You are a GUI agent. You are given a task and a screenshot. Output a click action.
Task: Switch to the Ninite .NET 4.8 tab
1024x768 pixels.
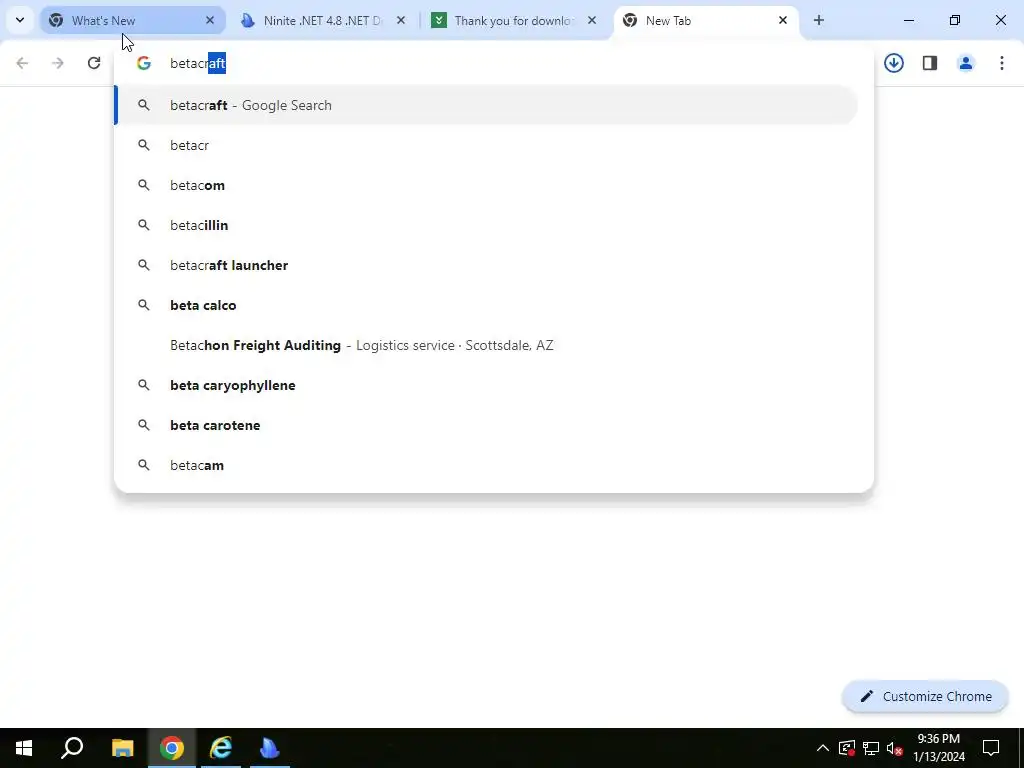[312, 20]
